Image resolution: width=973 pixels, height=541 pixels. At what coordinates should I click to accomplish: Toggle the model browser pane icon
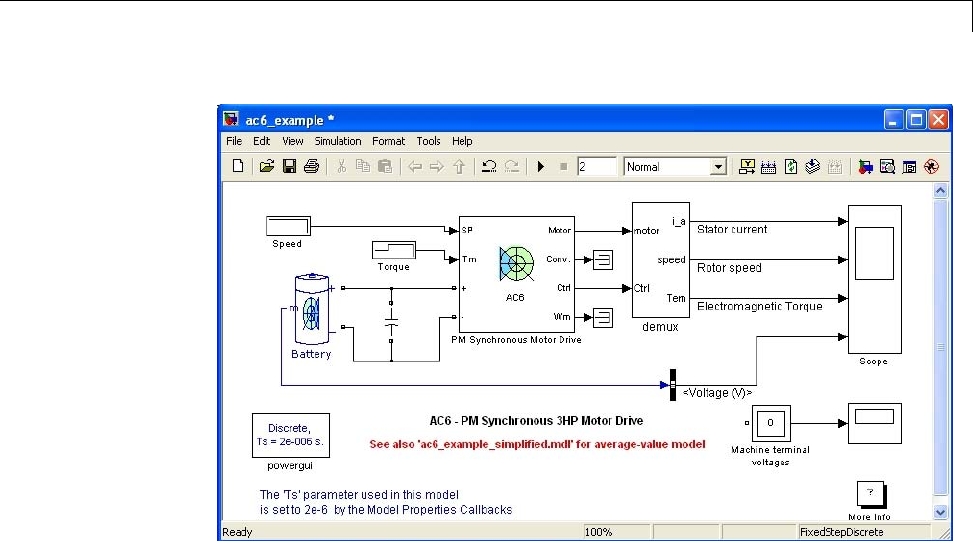(910, 166)
